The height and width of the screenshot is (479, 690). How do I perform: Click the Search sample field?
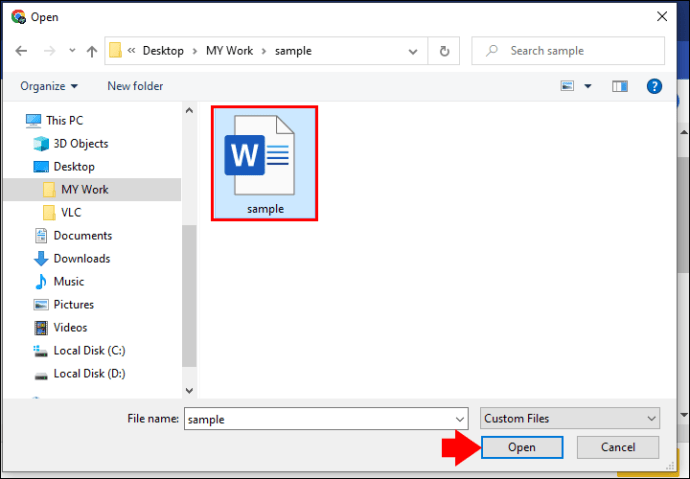tap(568, 51)
